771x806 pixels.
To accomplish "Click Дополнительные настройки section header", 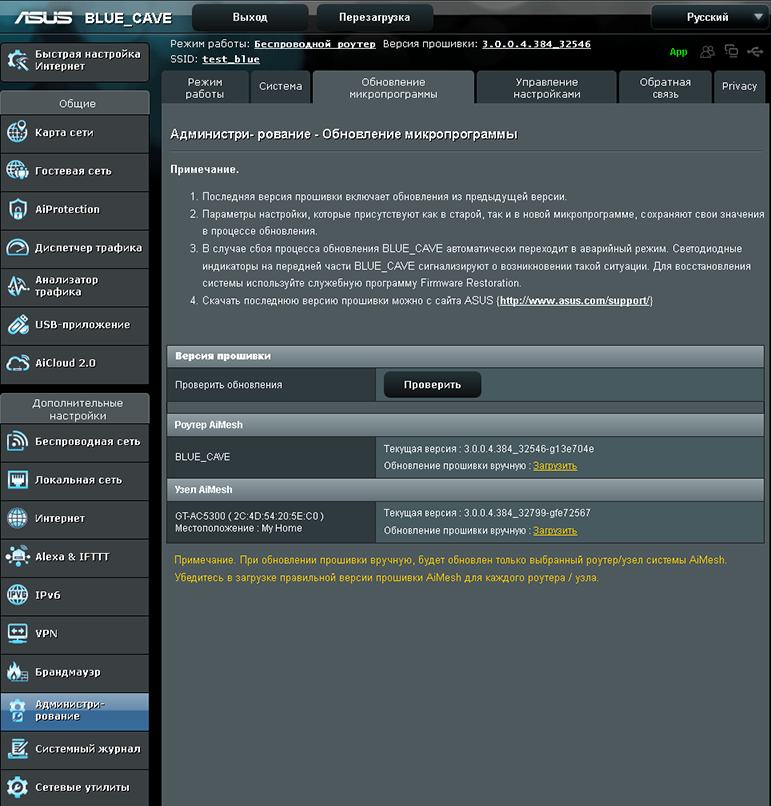I will (75, 409).
